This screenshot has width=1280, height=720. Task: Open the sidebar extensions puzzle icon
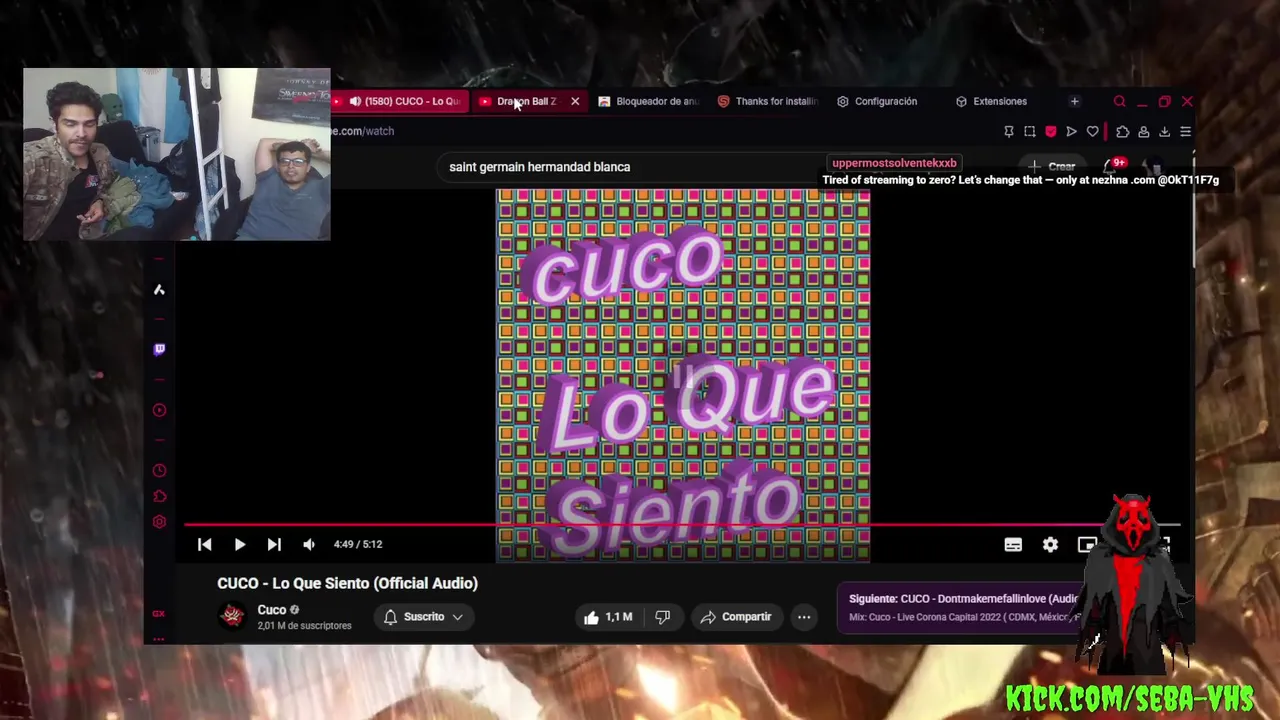click(159, 496)
